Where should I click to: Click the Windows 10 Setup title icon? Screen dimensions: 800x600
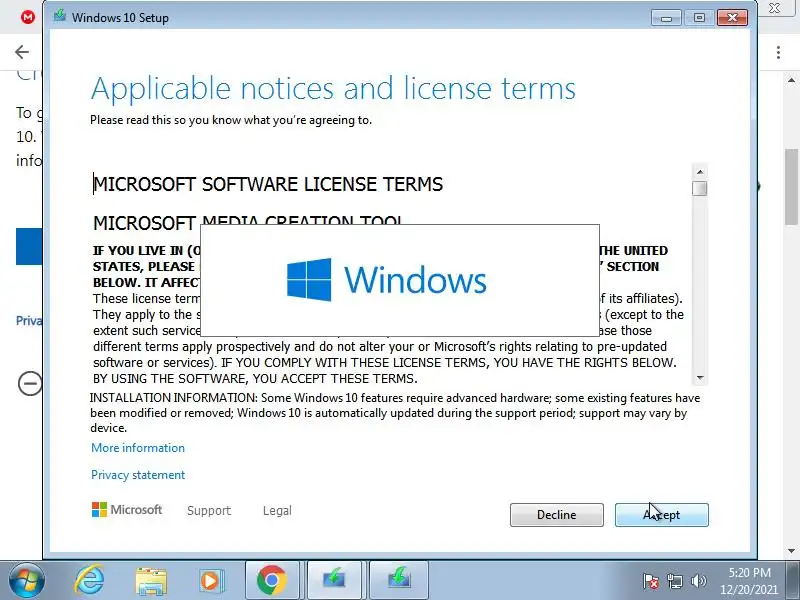click(60, 16)
